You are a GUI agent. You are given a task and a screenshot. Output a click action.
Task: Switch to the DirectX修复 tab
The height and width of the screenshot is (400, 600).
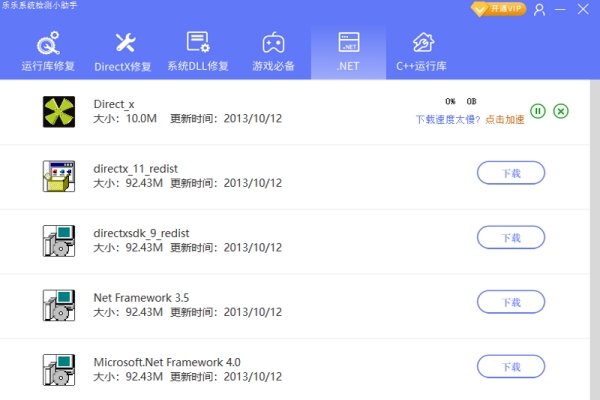click(122, 52)
